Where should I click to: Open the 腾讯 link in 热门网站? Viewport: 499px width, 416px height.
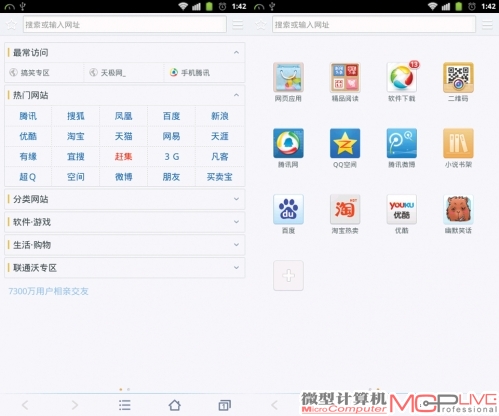tap(28, 116)
